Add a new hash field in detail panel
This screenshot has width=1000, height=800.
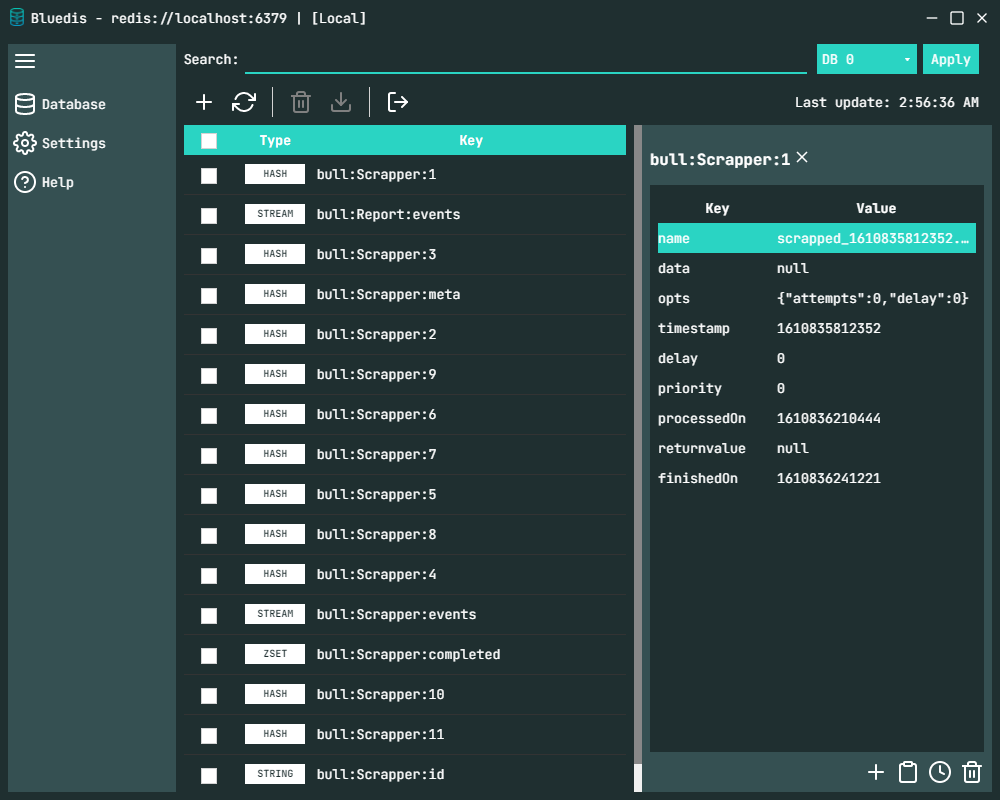pos(876,771)
